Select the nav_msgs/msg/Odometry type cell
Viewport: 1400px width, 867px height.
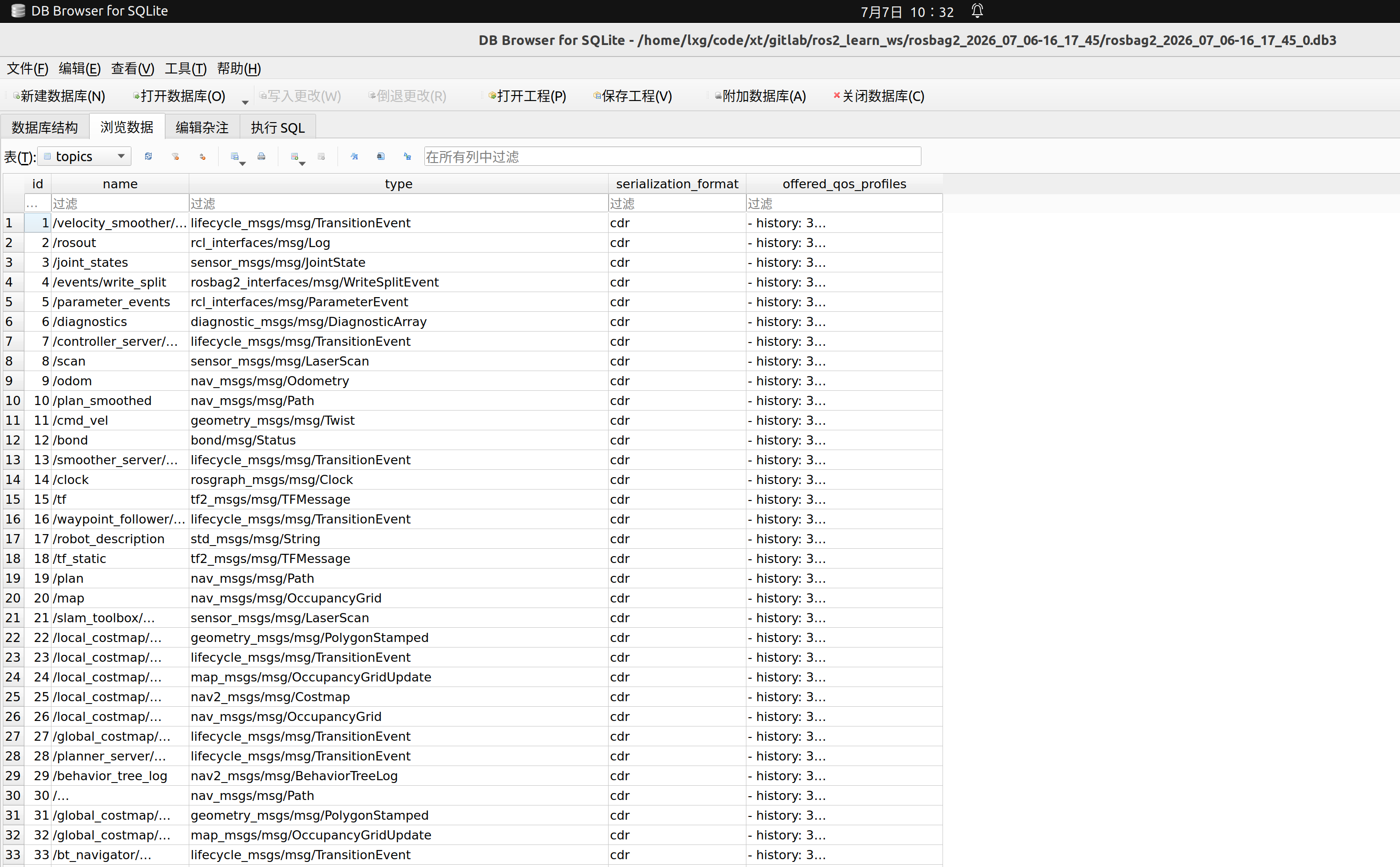click(x=399, y=381)
